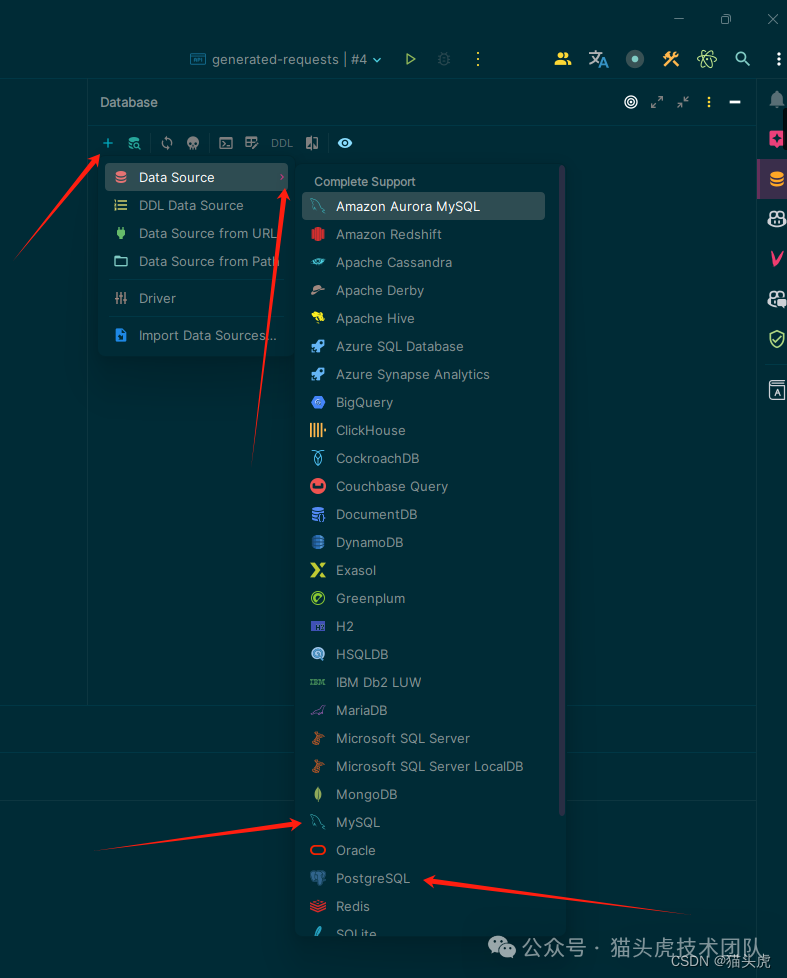This screenshot has width=787, height=978.
Task: Select Apache Hive
Action: (x=423, y=319)
